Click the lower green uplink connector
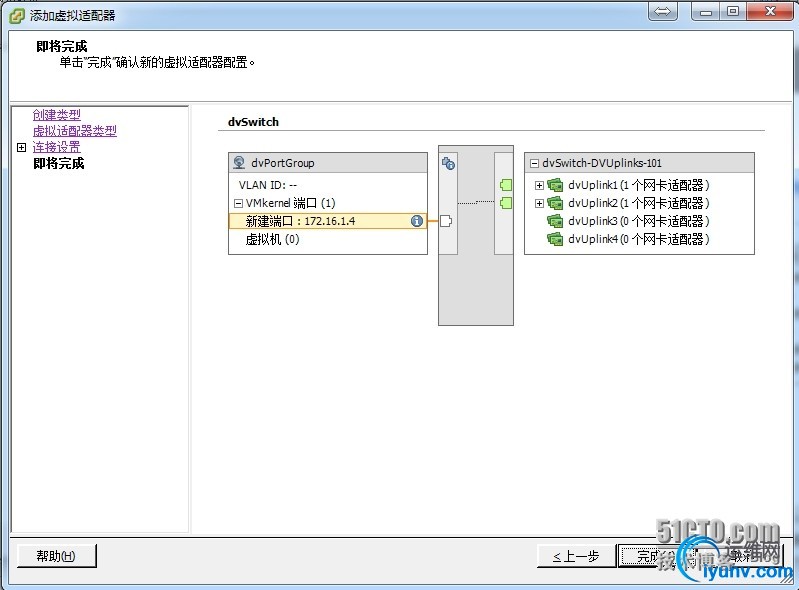This screenshot has width=799, height=590. tap(506, 203)
